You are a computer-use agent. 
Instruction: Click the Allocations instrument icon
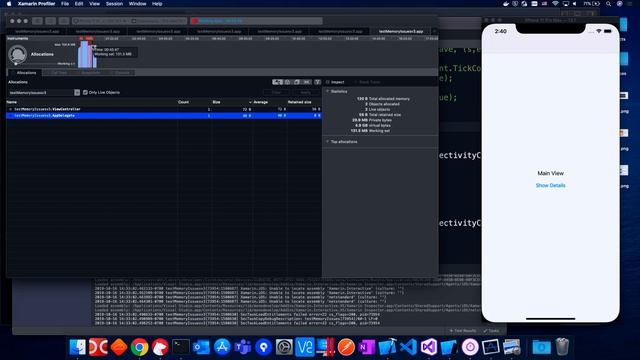click(x=18, y=54)
